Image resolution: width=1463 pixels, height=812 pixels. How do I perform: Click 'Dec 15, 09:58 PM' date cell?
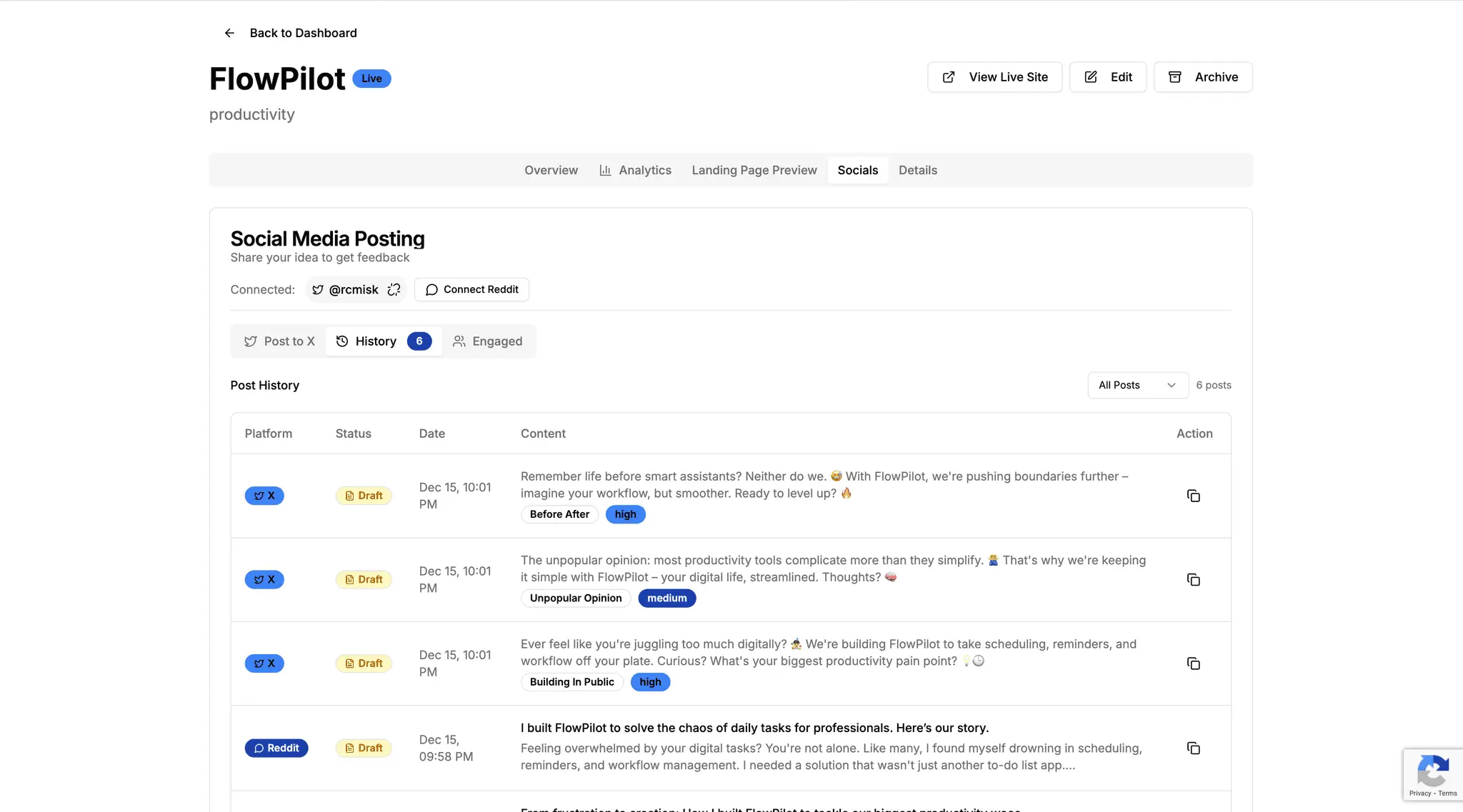(446, 748)
